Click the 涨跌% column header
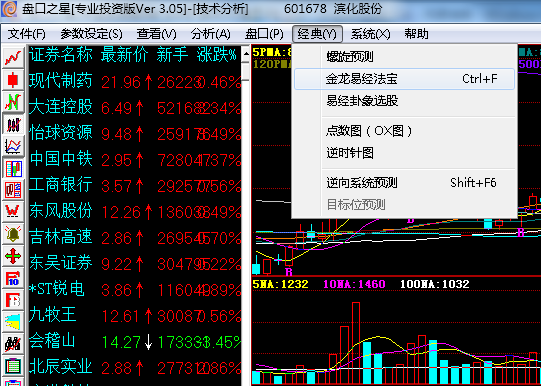This screenshot has width=541, height=386. 217,55
